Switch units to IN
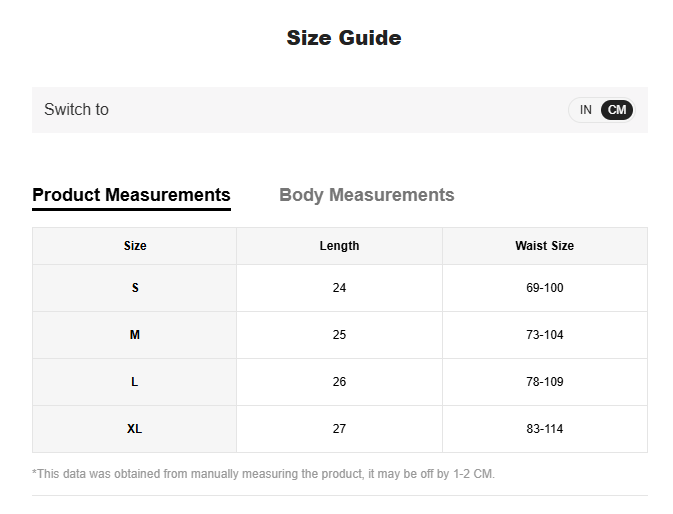This screenshot has width=673, height=514. click(x=586, y=110)
